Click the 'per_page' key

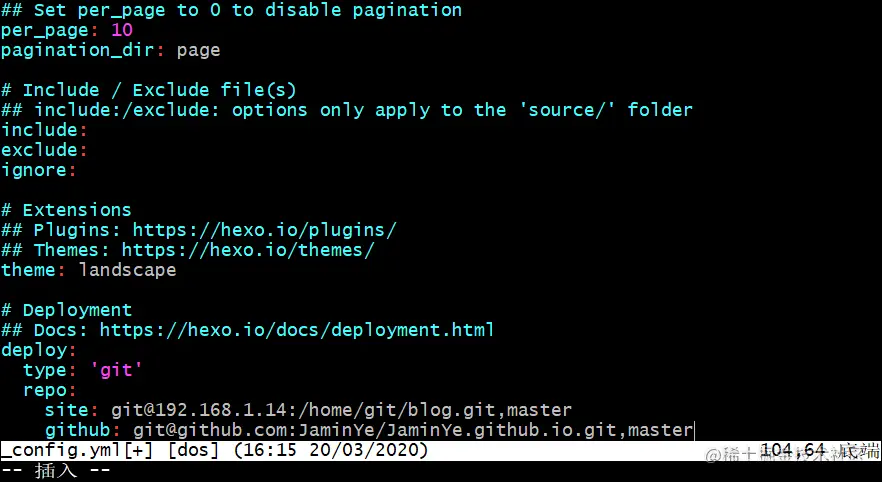pos(45,30)
